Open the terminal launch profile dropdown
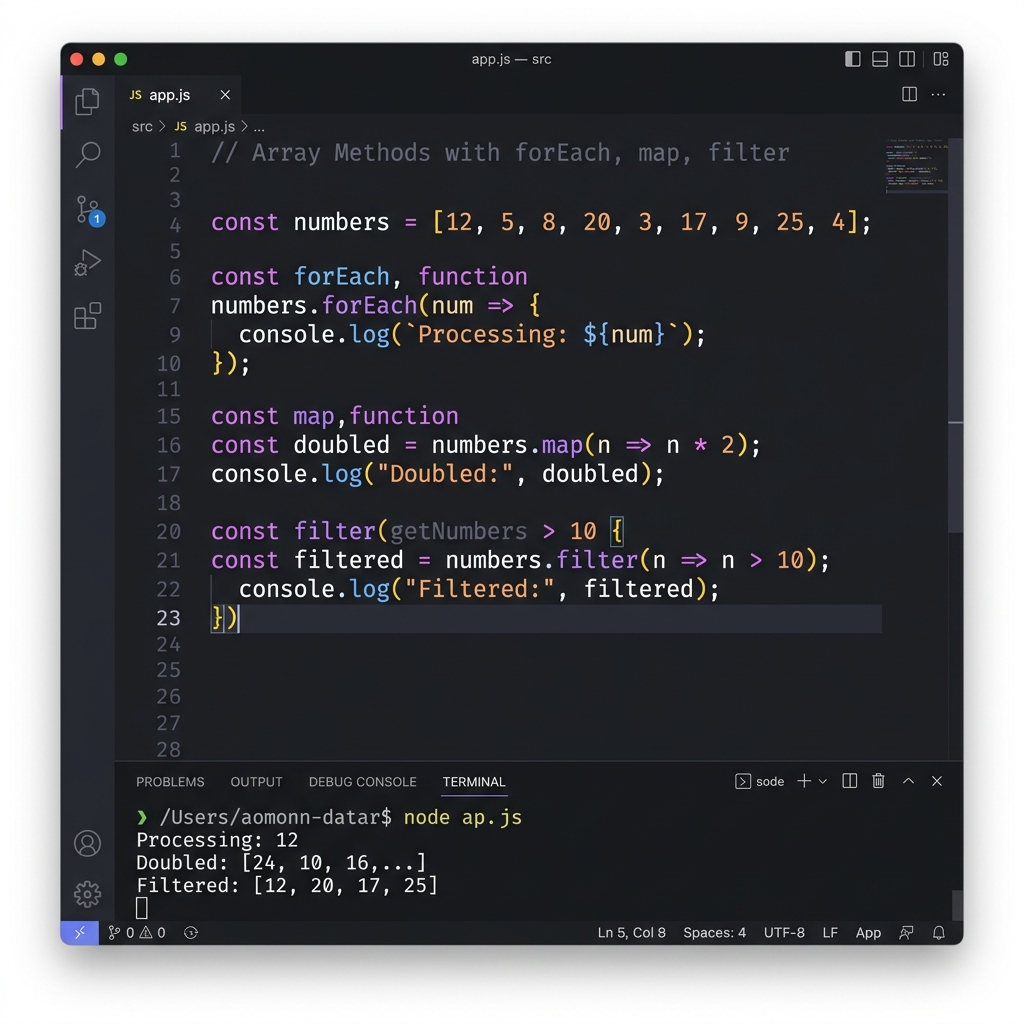The width and height of the screenshot is (1024, 1024). coord(823,782)
